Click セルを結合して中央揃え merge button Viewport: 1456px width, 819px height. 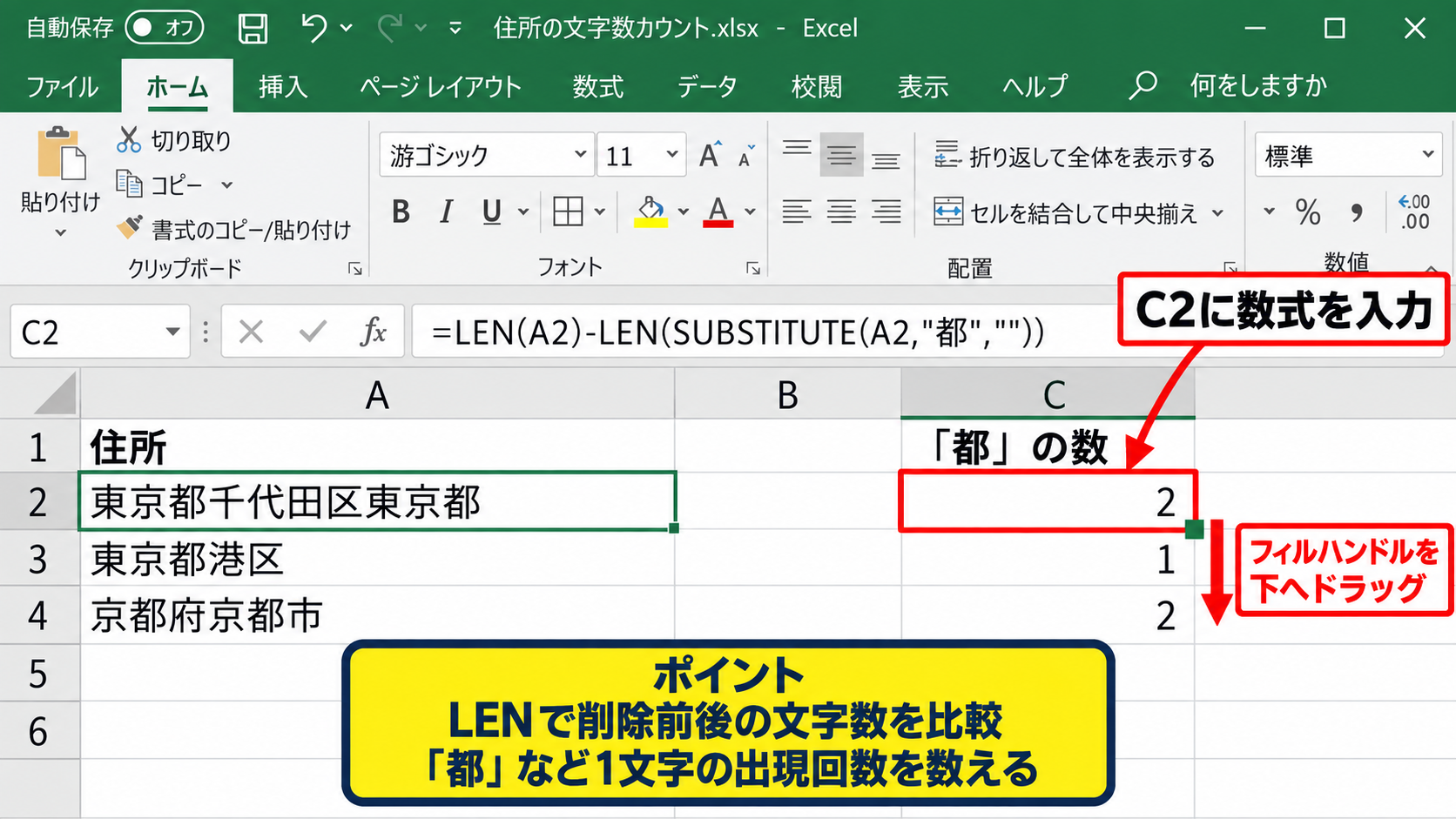coord(1066,212)
